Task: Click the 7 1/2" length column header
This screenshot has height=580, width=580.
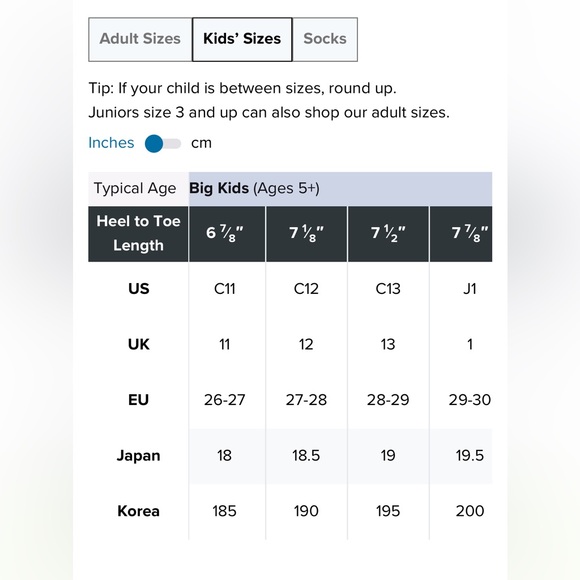Action: click(x=388, y=234)
